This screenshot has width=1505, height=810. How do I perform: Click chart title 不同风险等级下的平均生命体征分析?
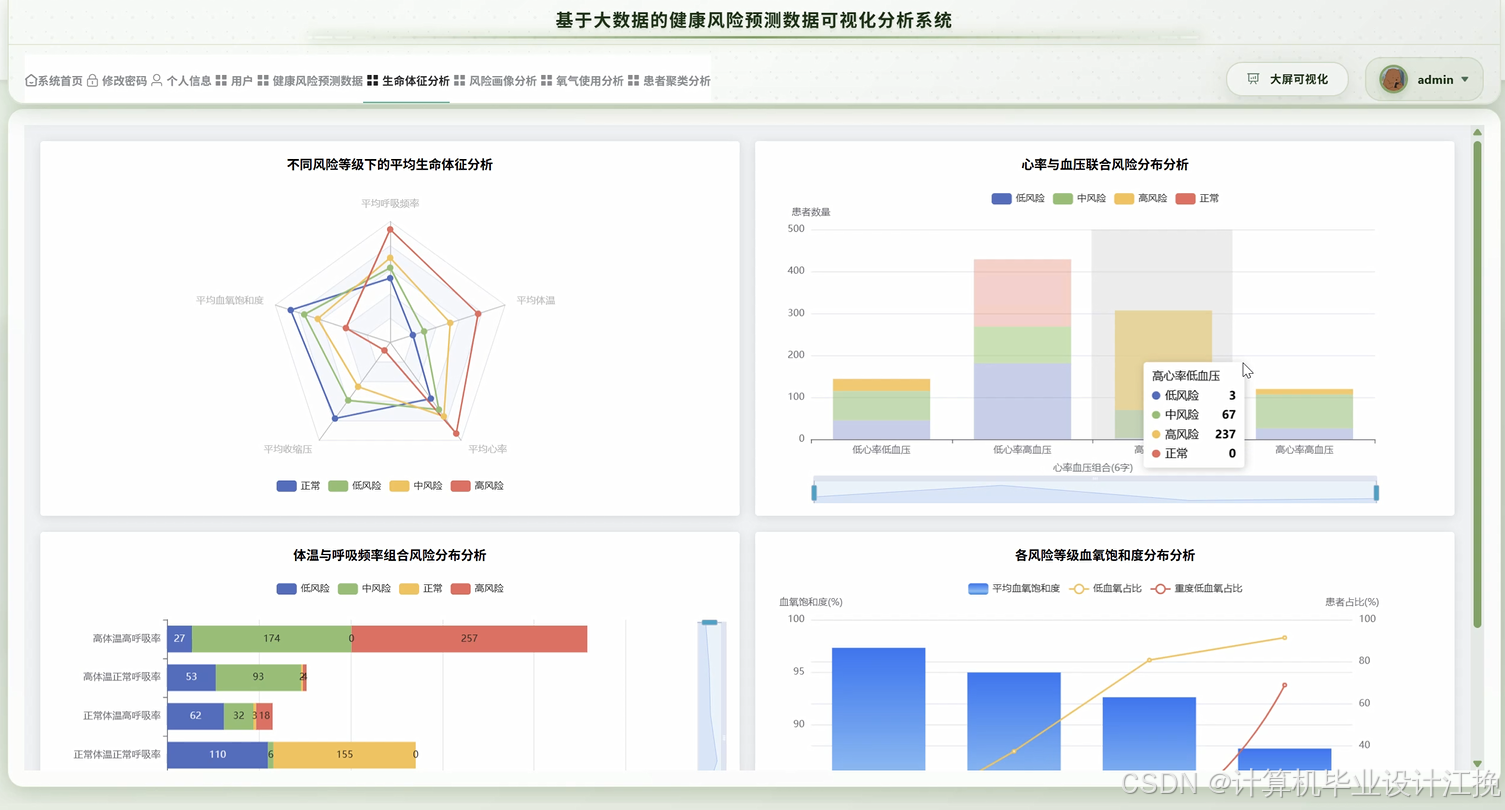click(390, 165)
